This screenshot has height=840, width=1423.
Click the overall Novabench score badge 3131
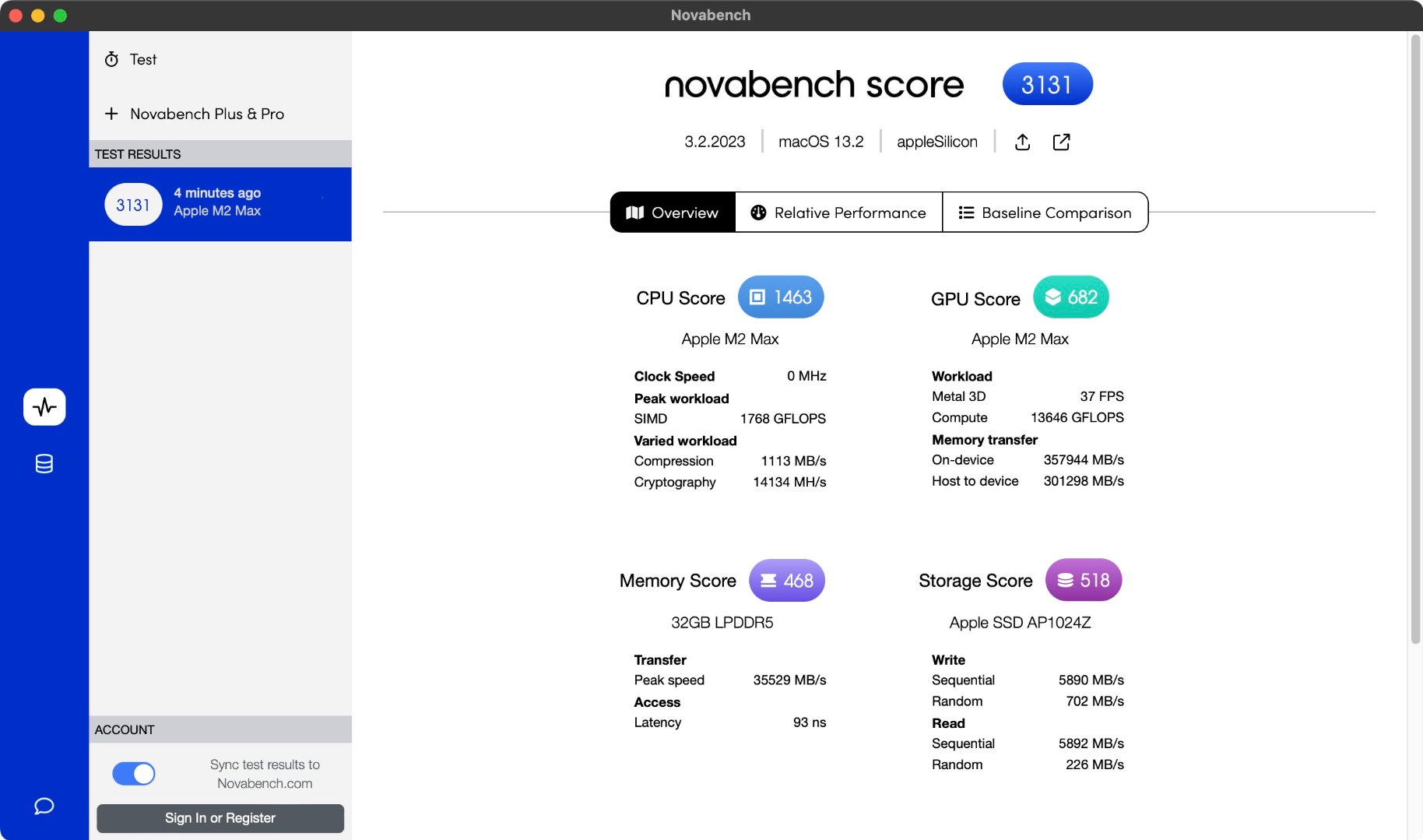[1048, 84]
